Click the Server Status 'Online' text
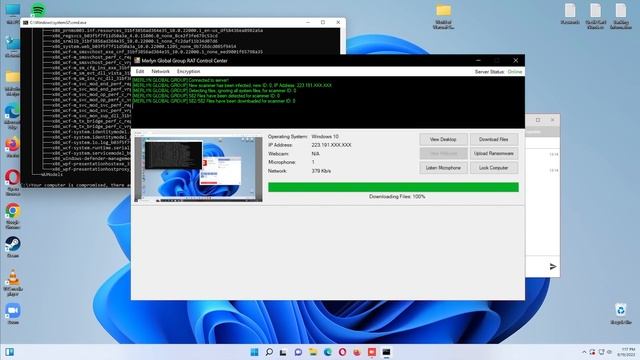 coord(515,72)
